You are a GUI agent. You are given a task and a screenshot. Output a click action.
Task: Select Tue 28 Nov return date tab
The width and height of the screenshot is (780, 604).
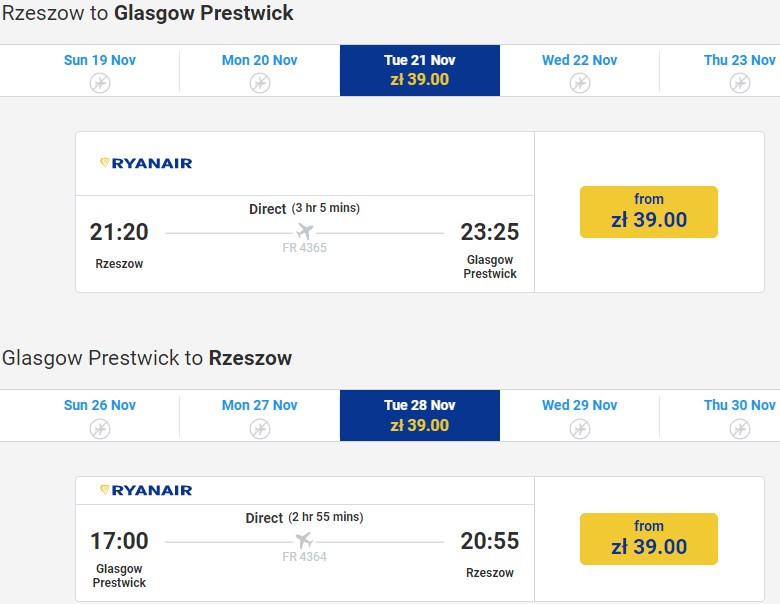[420, 415]
